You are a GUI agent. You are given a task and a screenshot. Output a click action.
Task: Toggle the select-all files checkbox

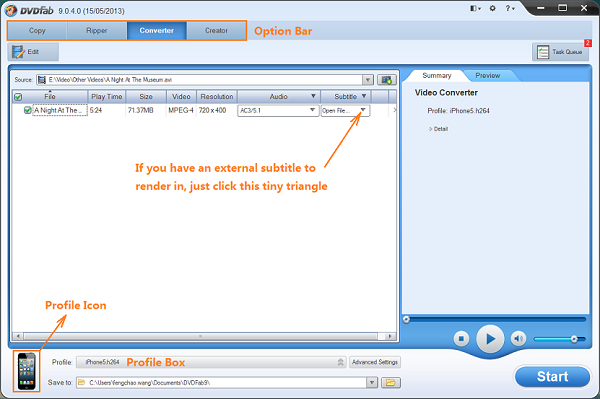18,97
